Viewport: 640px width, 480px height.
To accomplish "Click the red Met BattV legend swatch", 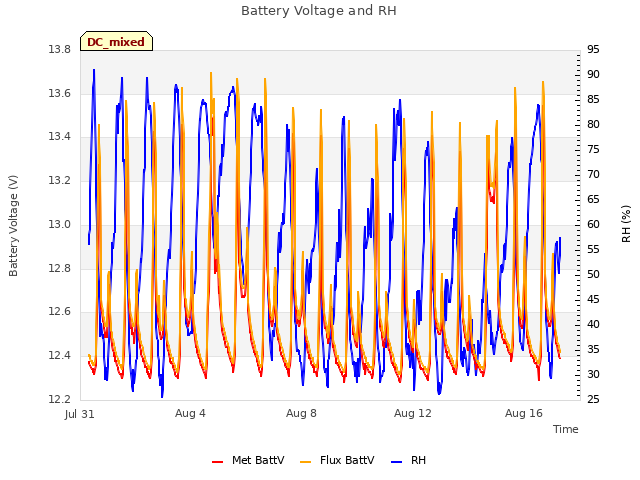I will (218, 462).
